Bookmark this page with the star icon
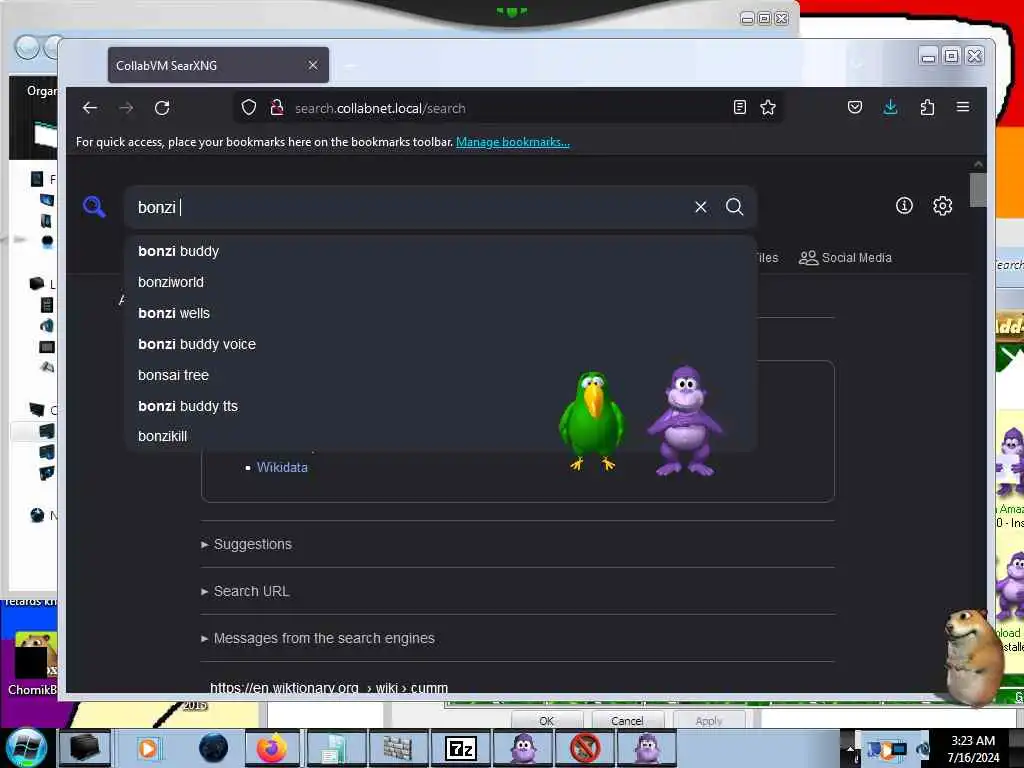Viewport: 1024px width, 768px height. pyautogui.click(x=768, y=107)
